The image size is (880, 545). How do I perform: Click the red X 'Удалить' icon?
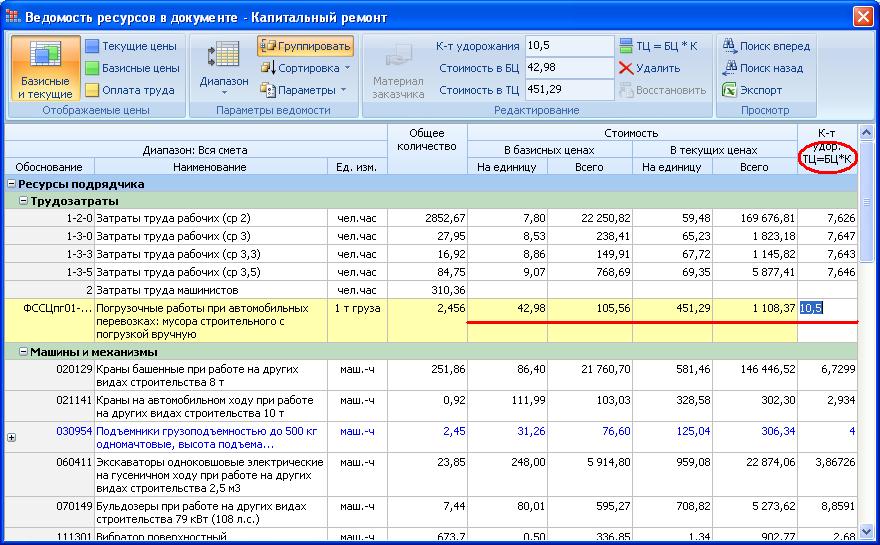tap(626, 68)
